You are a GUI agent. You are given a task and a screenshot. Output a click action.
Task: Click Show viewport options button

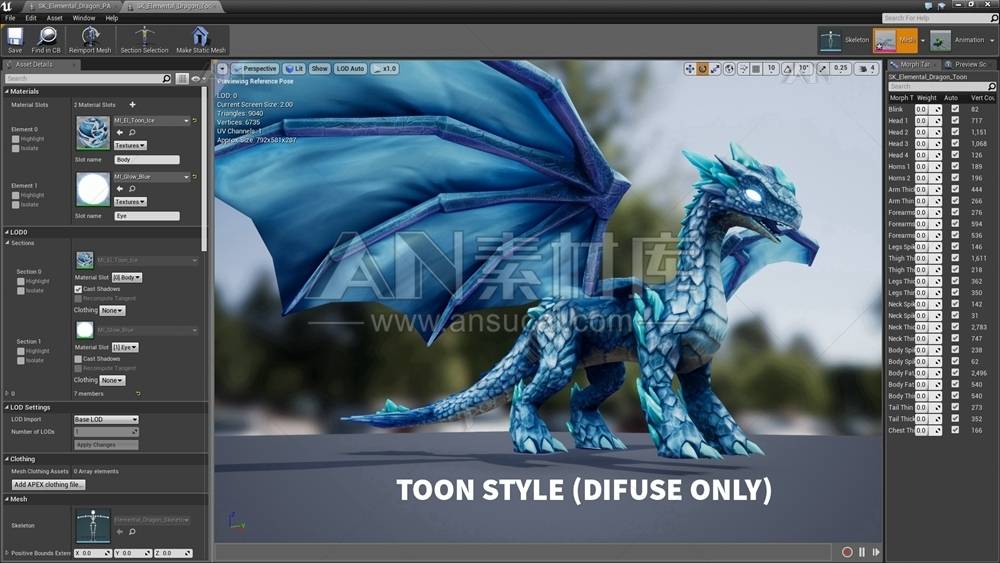[x=320, y=69]
